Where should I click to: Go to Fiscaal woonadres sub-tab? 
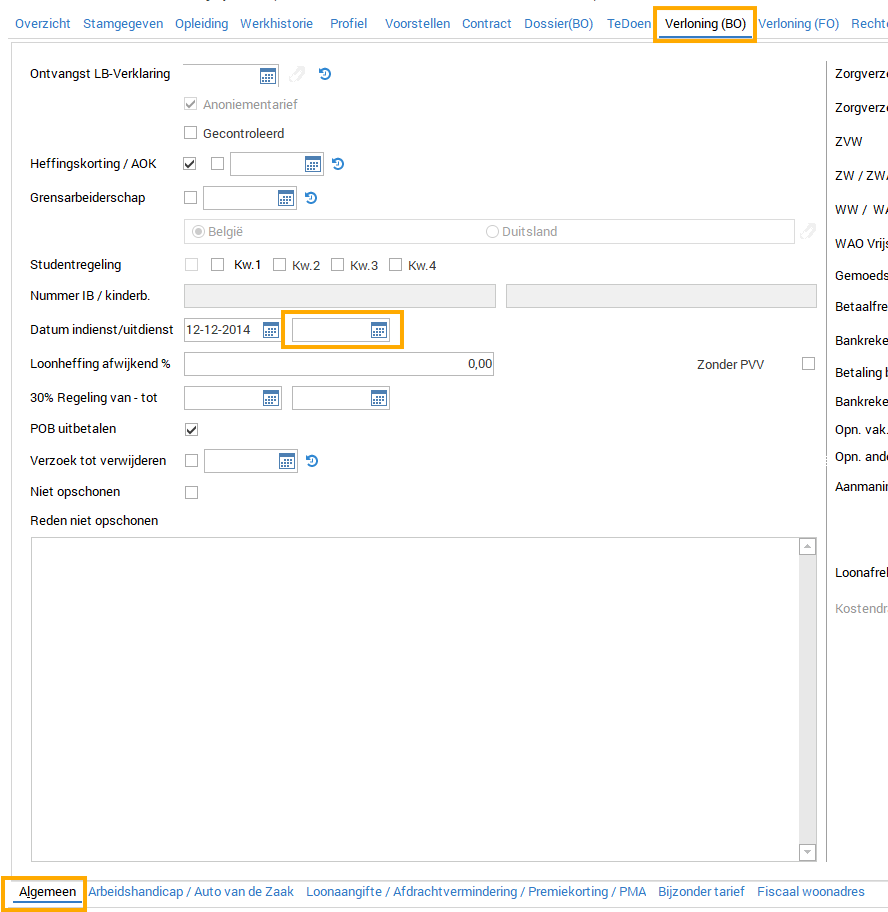[x=810, y=891]
